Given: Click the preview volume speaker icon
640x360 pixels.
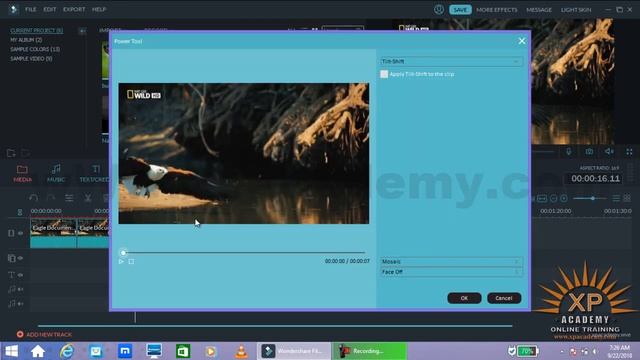Looking at the screenshot, I should (609, 151).
